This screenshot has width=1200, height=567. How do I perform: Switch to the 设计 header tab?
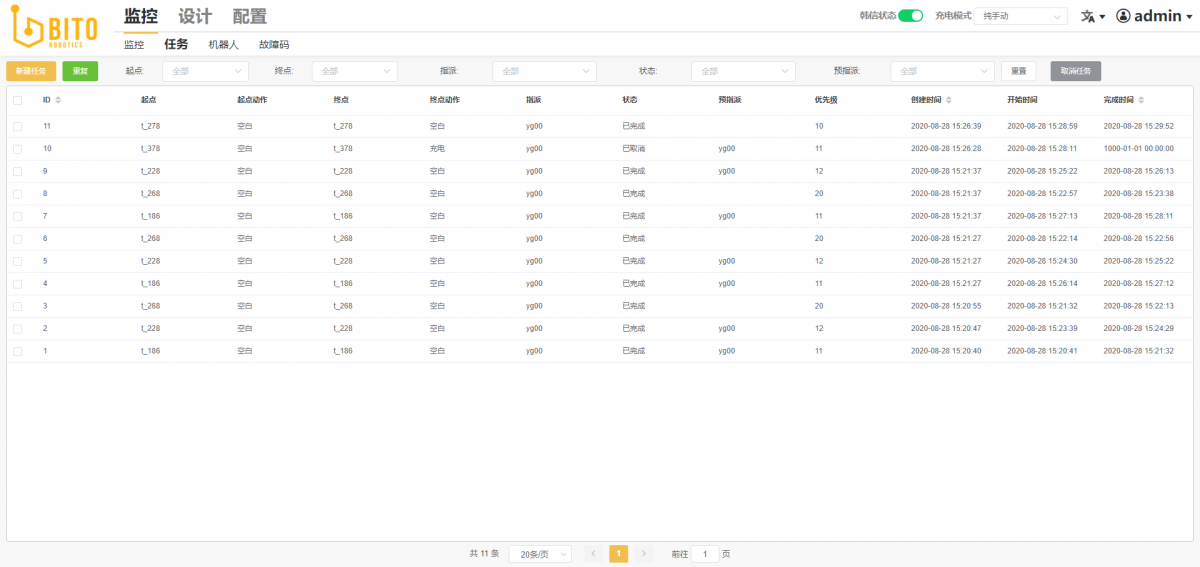[195, 16]
